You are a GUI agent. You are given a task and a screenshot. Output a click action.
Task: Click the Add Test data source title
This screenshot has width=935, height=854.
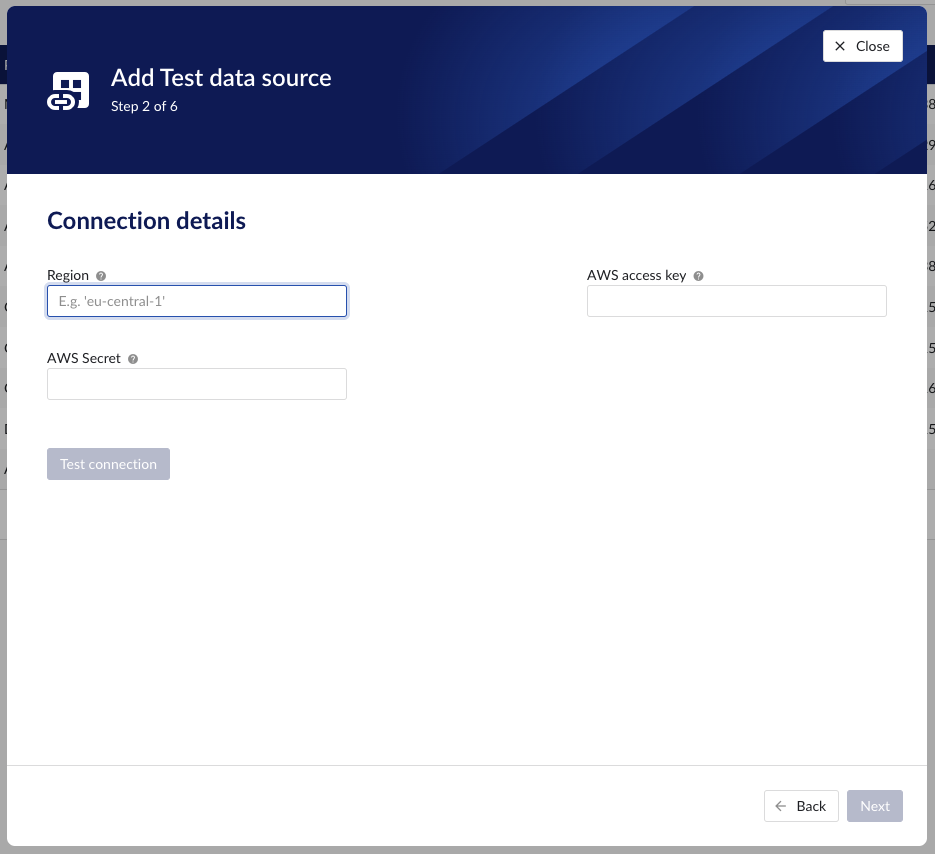tap(221, 78)
